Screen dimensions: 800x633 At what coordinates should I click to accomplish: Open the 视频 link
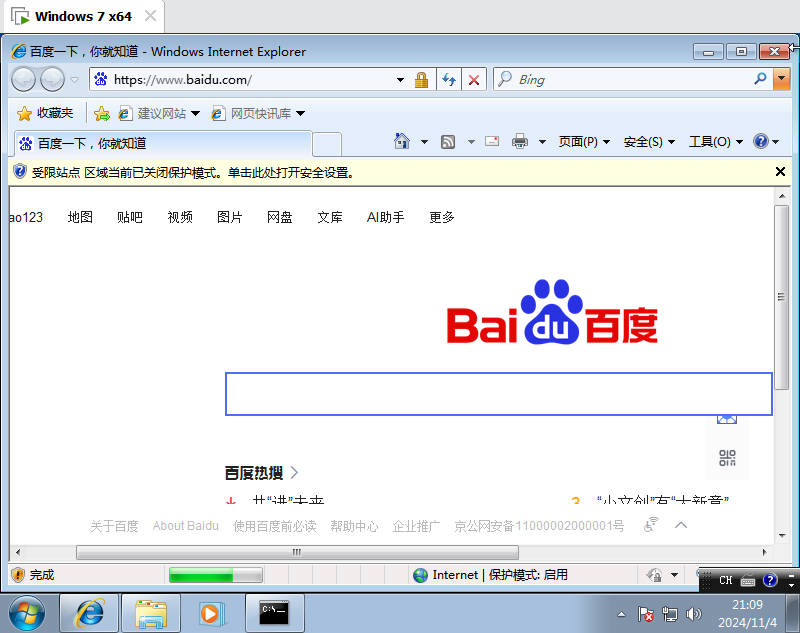click(180, 217)
